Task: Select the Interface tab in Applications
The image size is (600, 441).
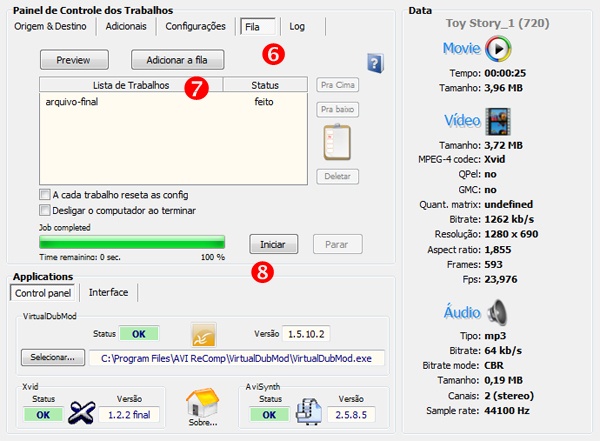Action: (x=109, y=292)
